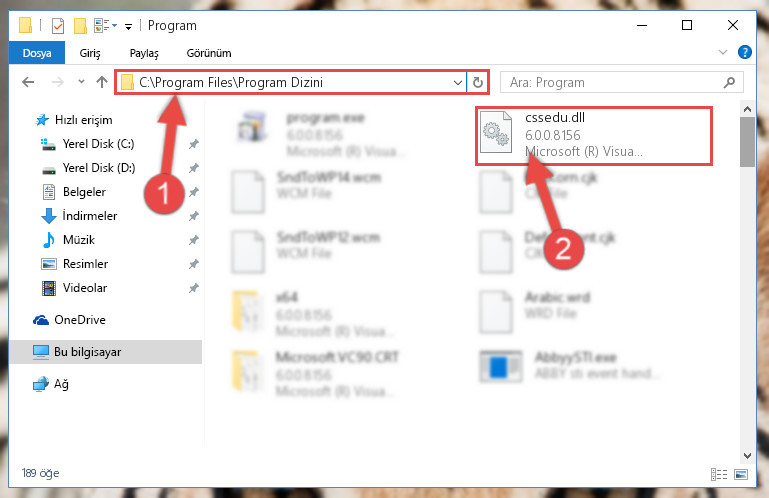Open recent locations dropdown arrow
This screenshot has width=769, height=498.
tap(81, 82)
